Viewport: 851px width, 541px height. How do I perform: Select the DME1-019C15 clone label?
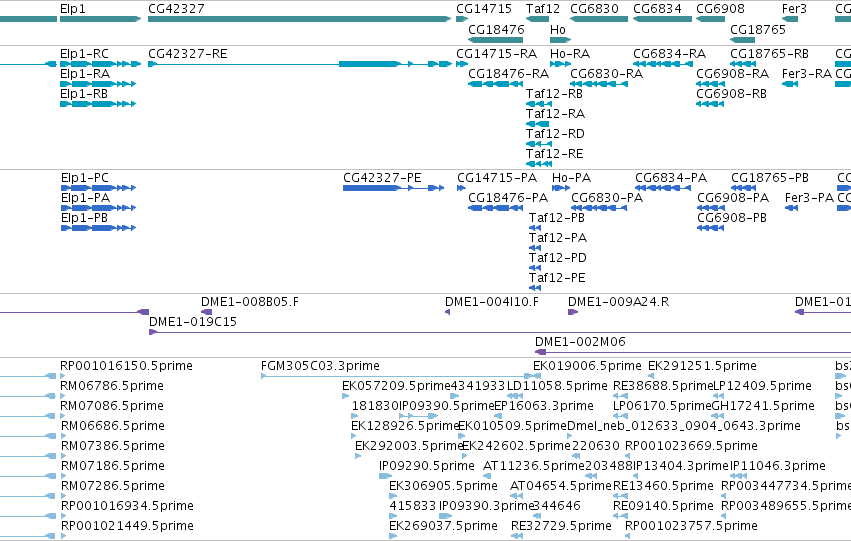coord(193,322)
